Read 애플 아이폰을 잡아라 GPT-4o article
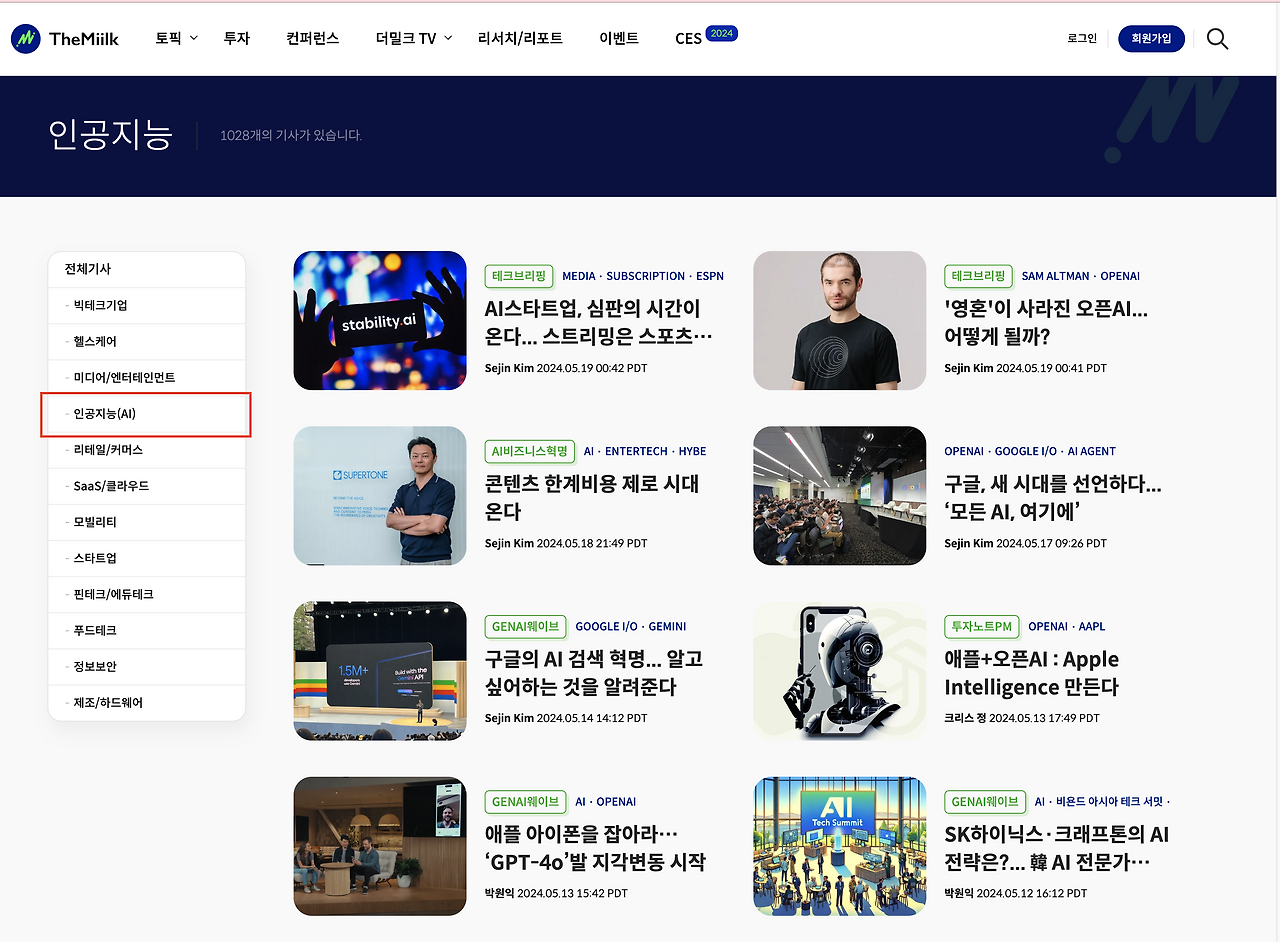Image resolution: width=1280 pixels, height=942 pixels. [x=595, y=848]
